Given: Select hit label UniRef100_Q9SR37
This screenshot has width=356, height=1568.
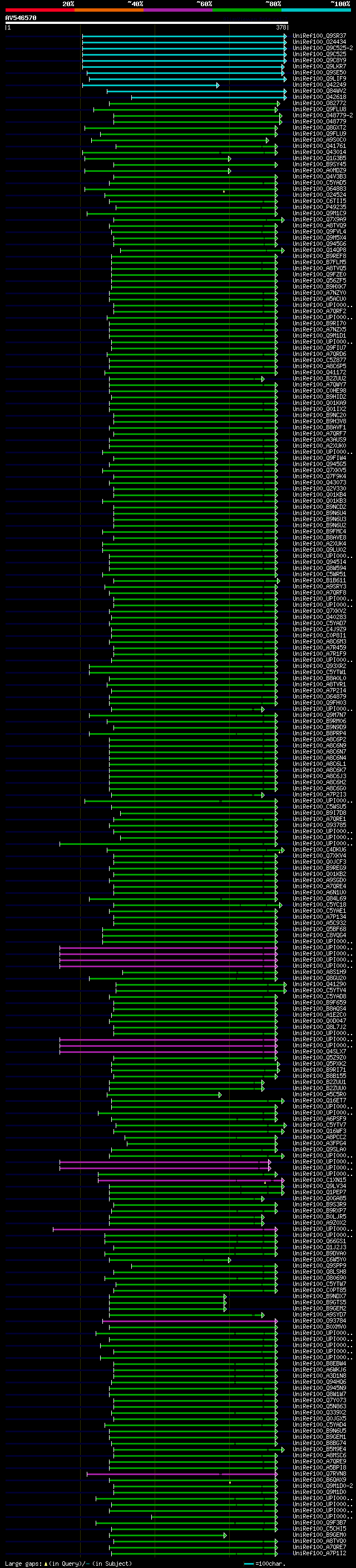Looking at the screenshot, I should tap(319, 36).
